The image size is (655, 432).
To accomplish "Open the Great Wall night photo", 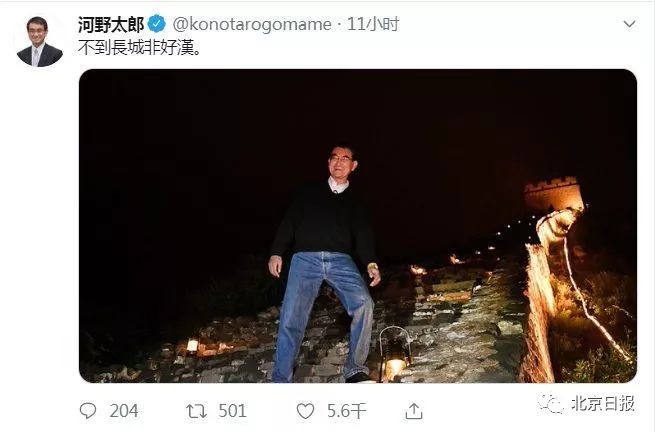I will point(358,226).
